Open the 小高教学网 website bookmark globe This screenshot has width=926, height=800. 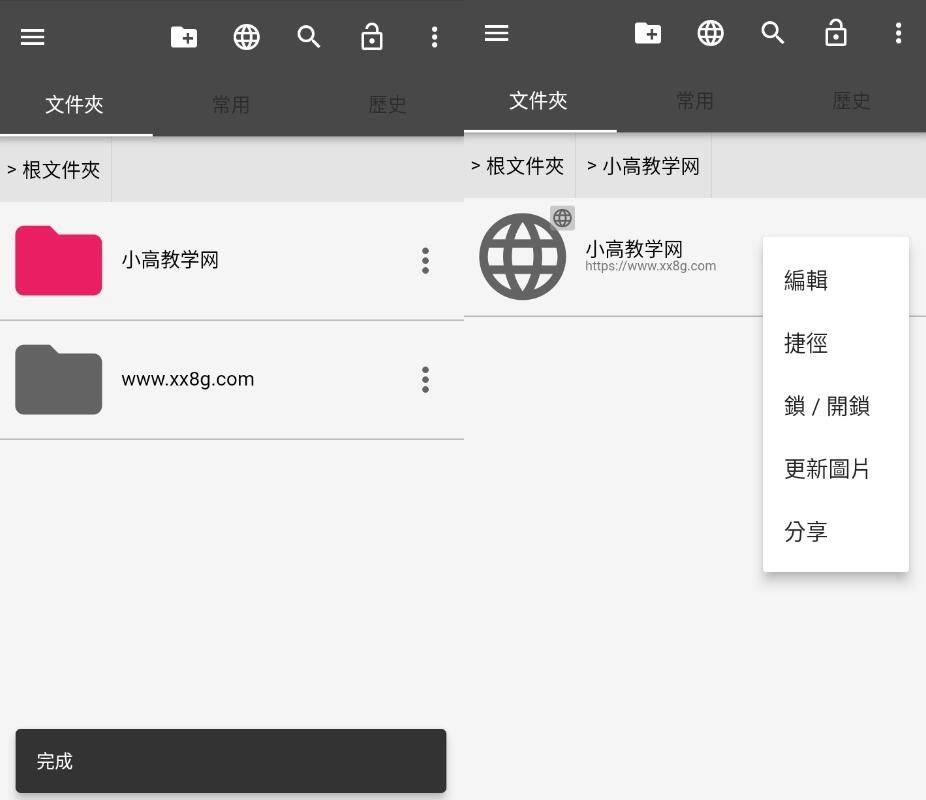522,256
